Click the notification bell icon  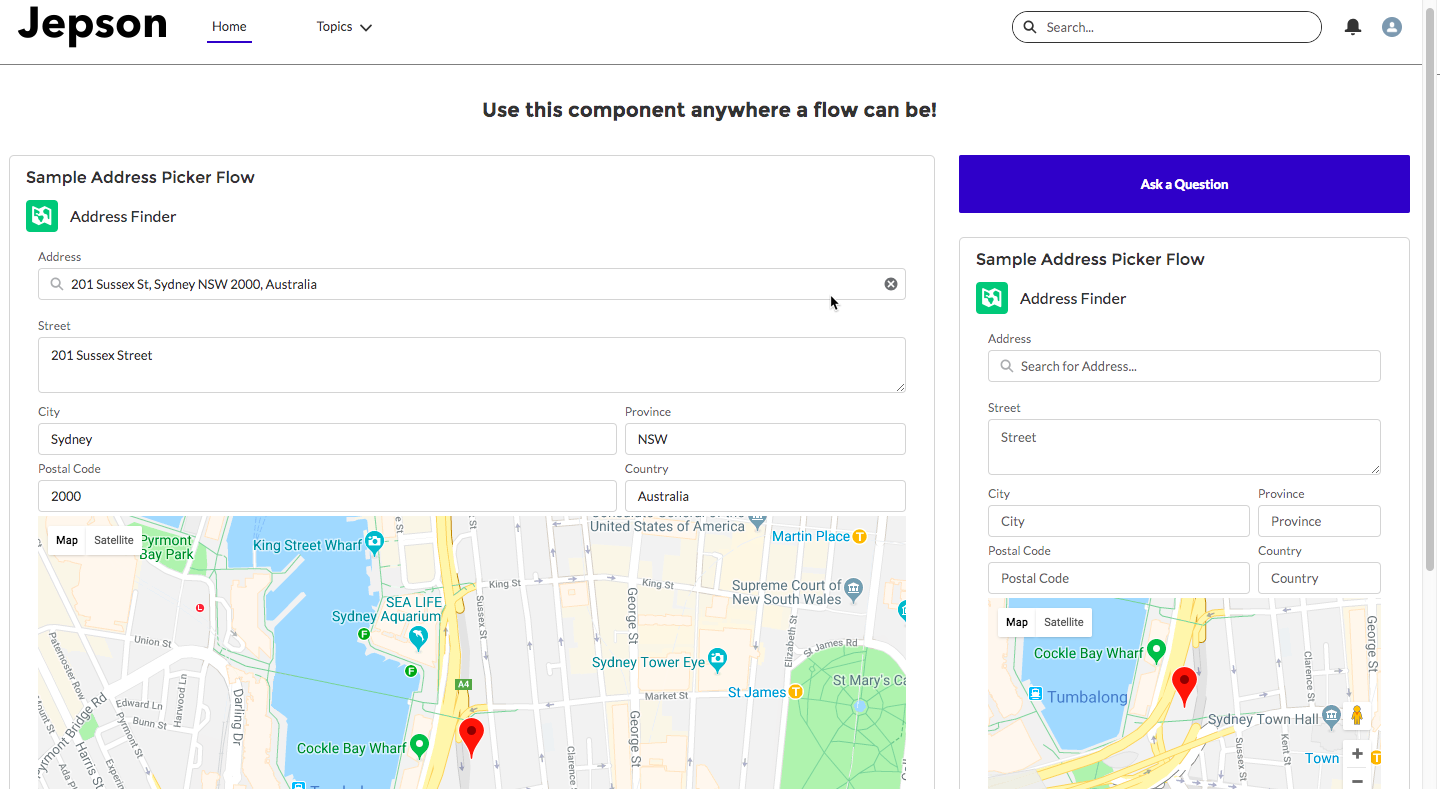pyautogui.click(x=1353, y=27)
